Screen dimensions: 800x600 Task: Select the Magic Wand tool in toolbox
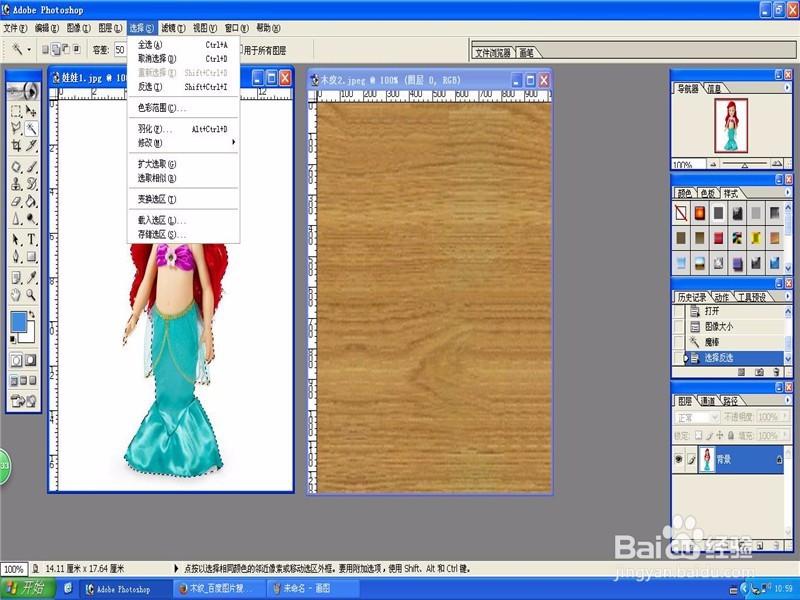click(x=31, y=128)
